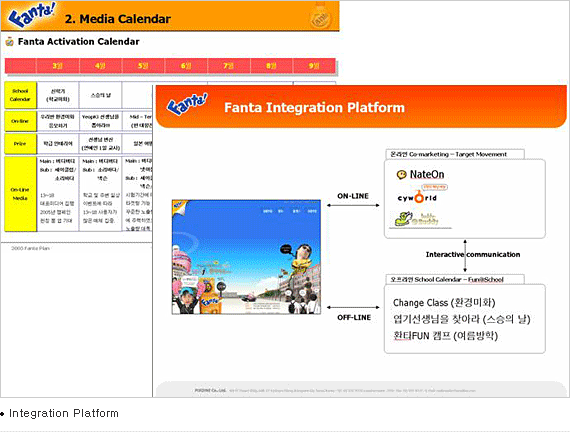This screenshot has height=443, width=570.
Task: Select the 8월 month header
Action: click(x=271, y=66)
